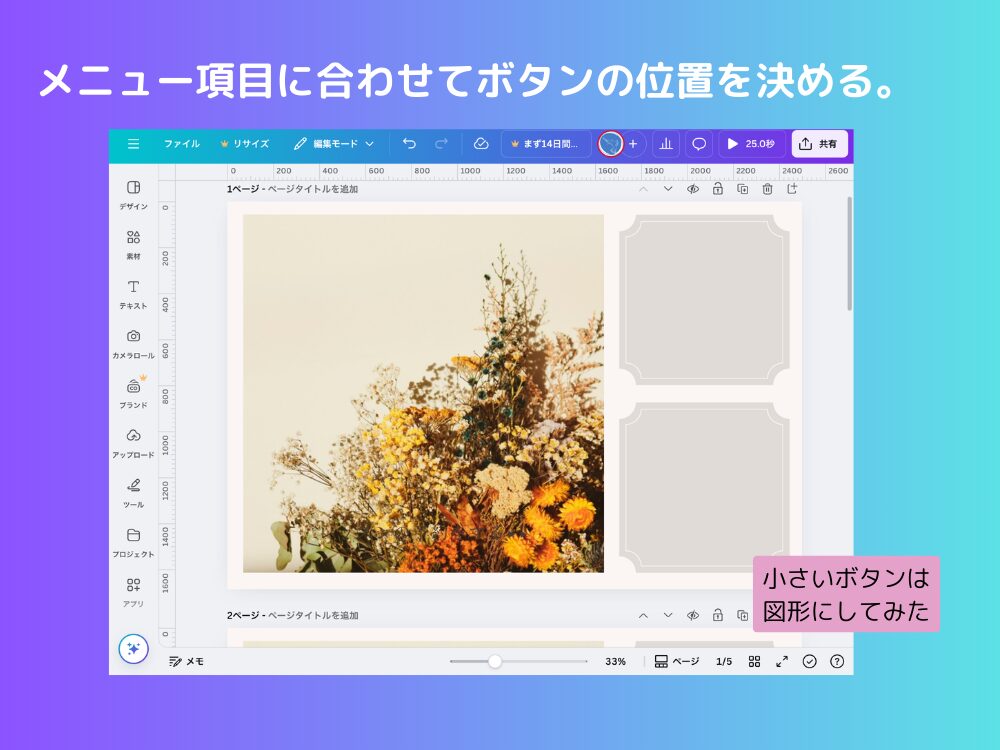
Task: Open the アップロード (Uploads) panel
Action: [134, 442]
